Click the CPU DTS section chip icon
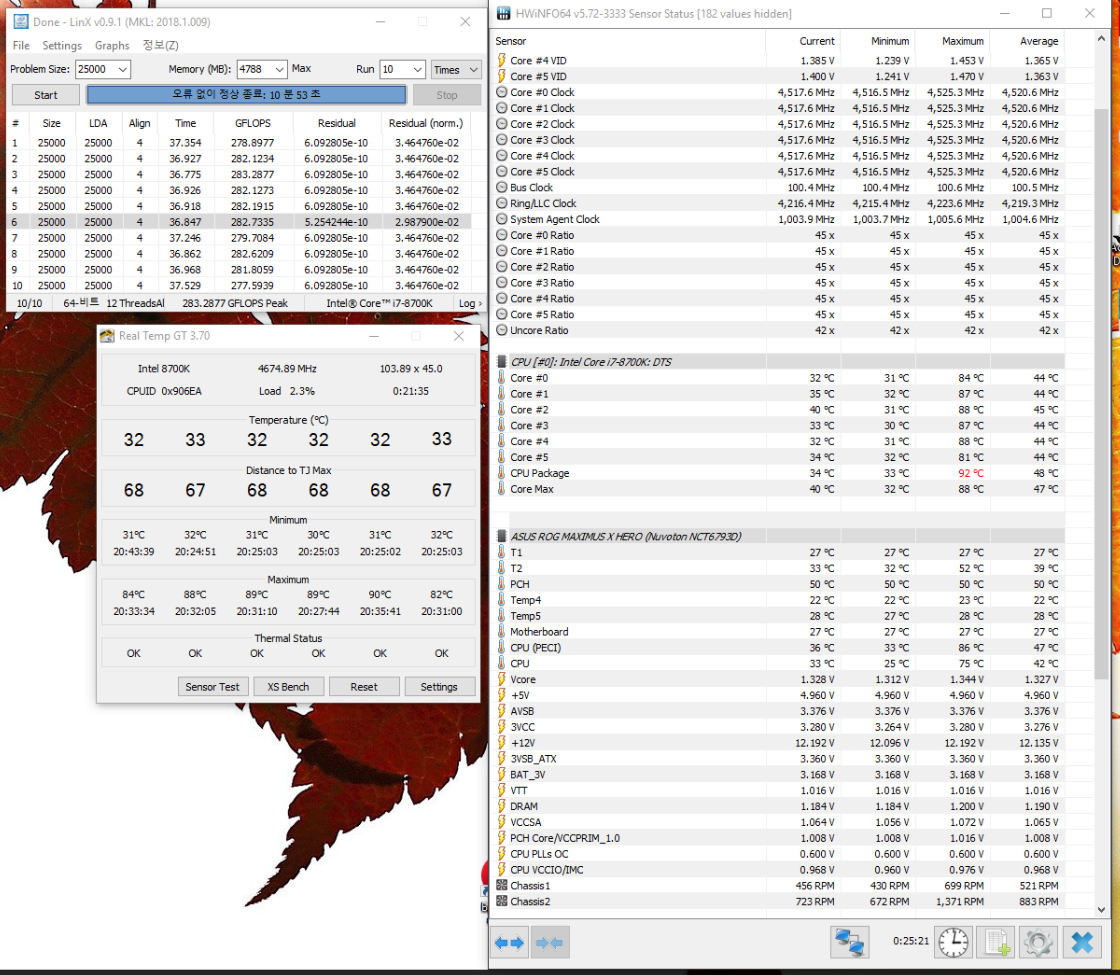 click(502, 361)
